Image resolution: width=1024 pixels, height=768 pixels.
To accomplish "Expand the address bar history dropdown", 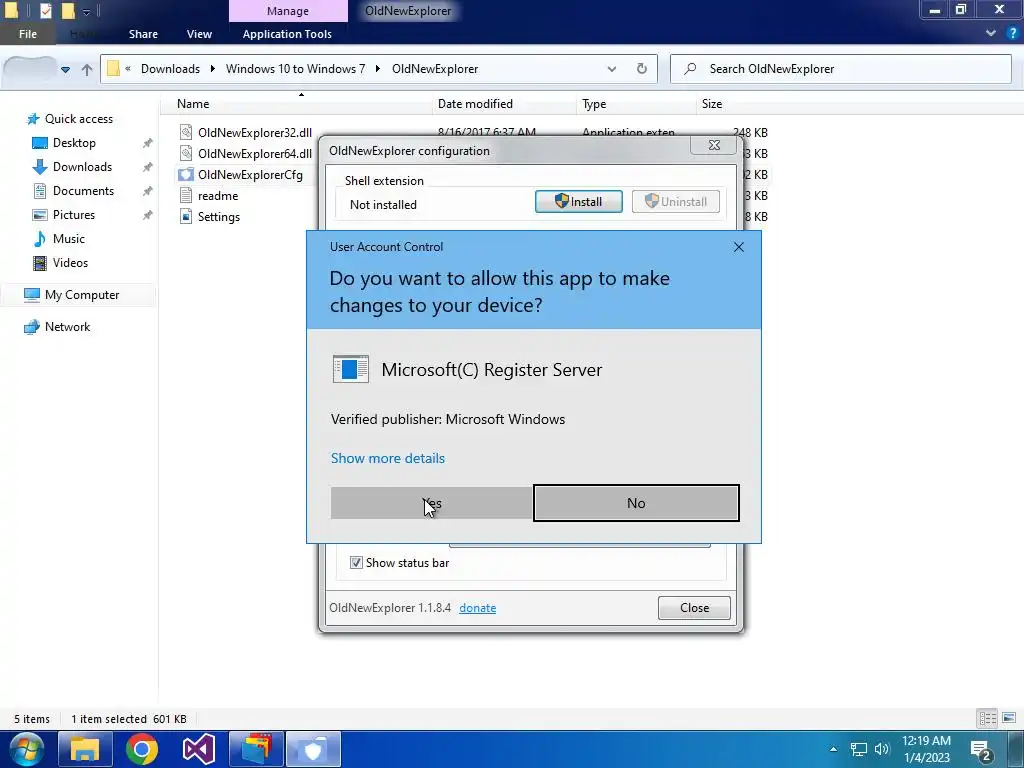I will tap(612, 69).
